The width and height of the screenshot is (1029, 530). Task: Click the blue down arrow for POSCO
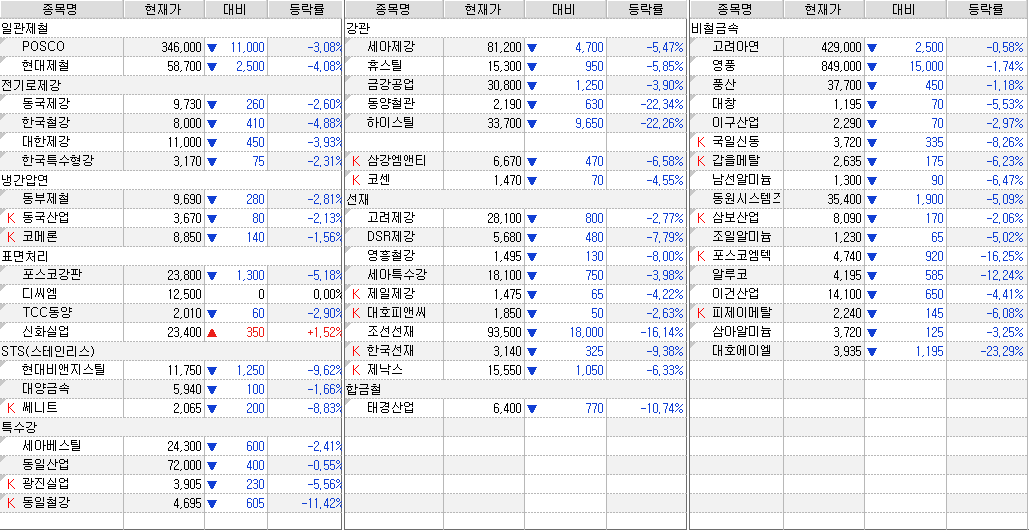click(211, 48)
